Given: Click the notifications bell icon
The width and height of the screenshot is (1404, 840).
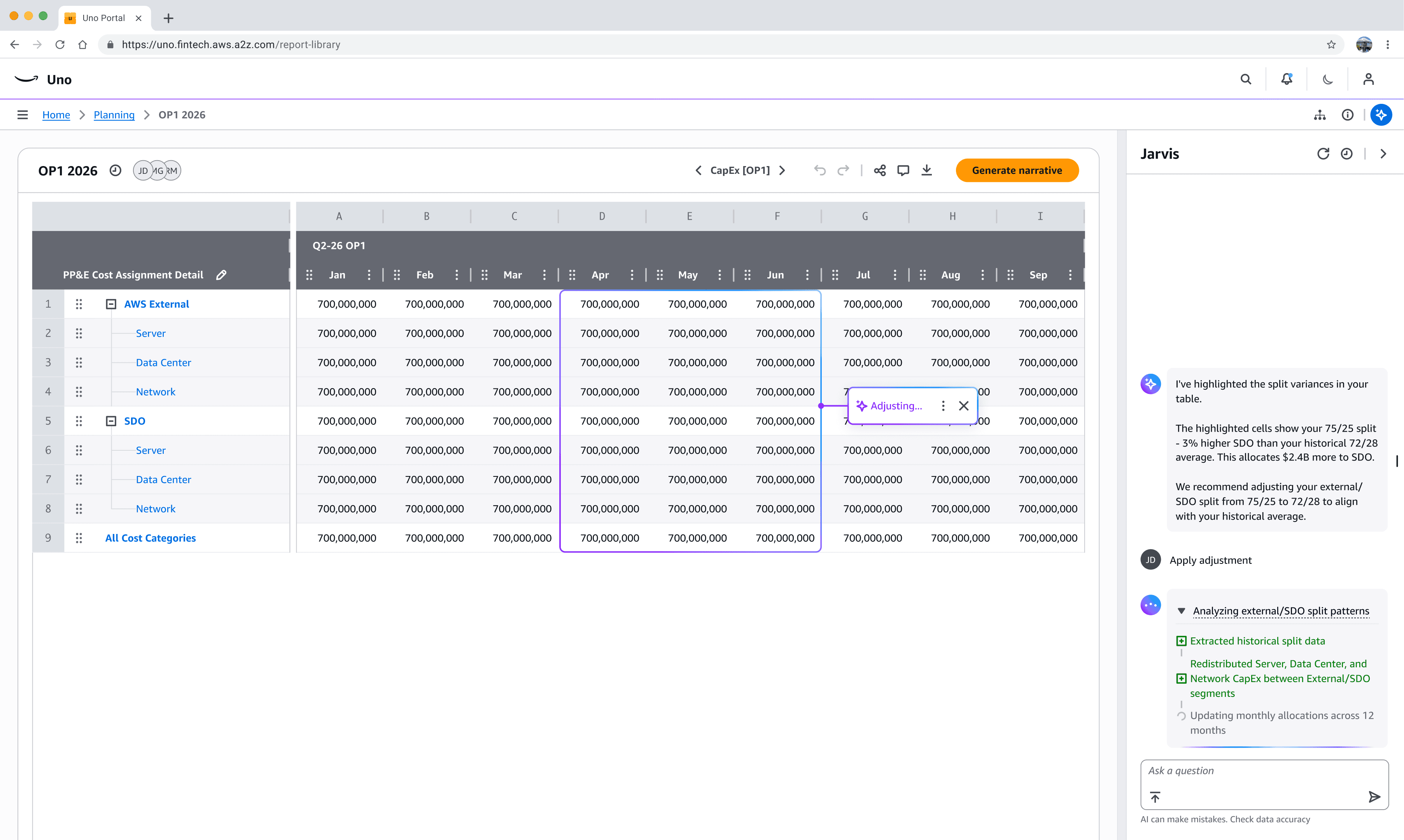Looking at the screenshot, I should [1287, 79].
